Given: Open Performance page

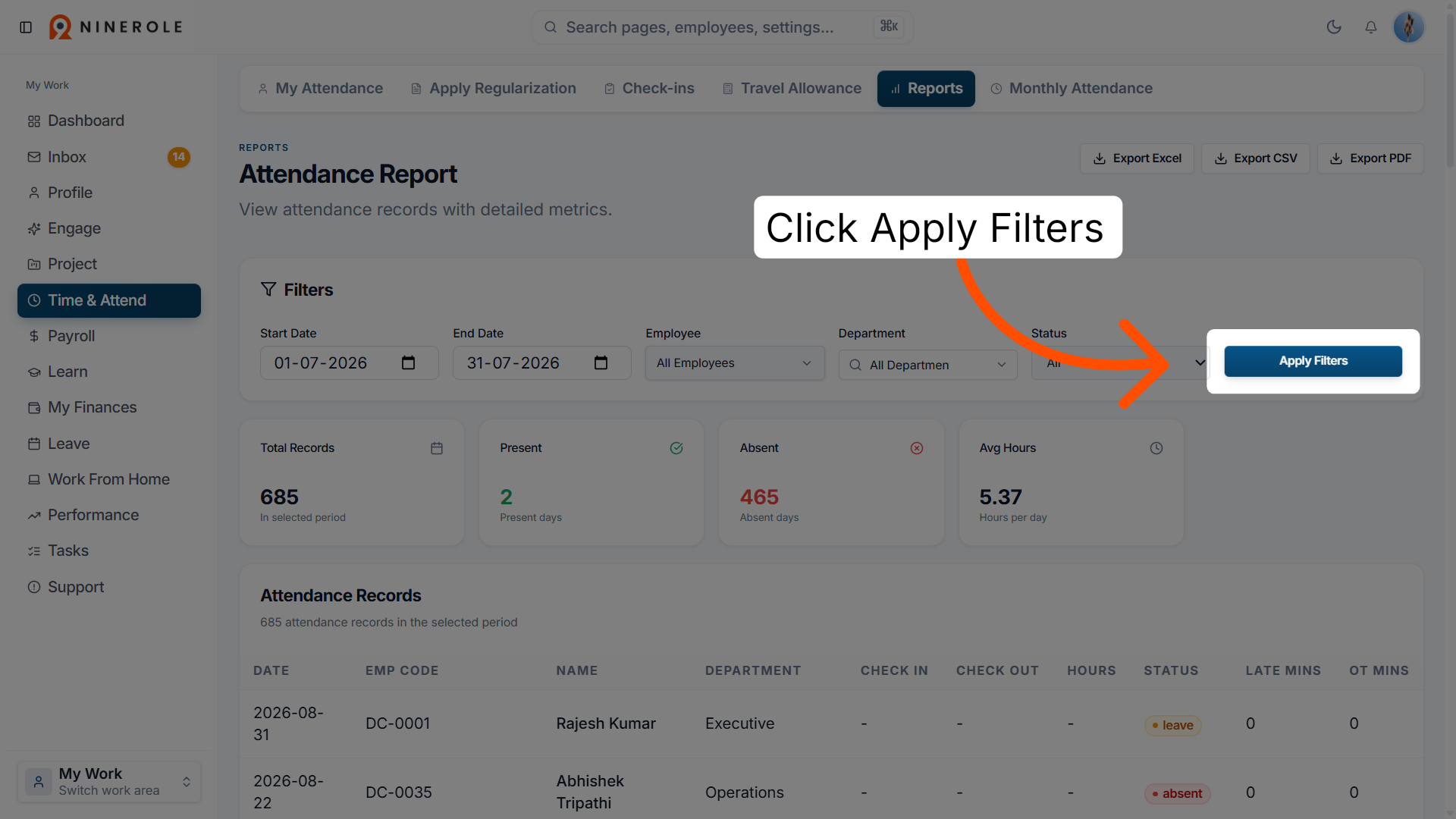Looking at the screenshot, I should coord(109,515).
